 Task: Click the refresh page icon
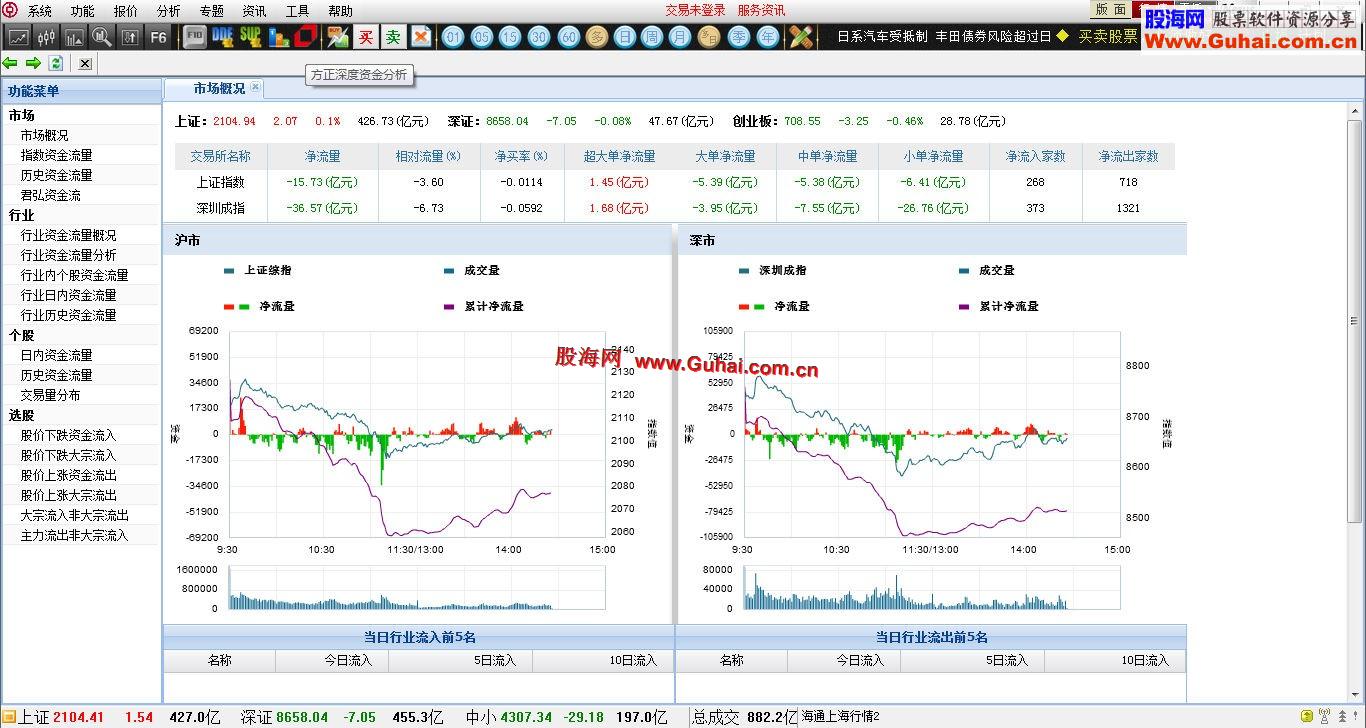point(56,63)
